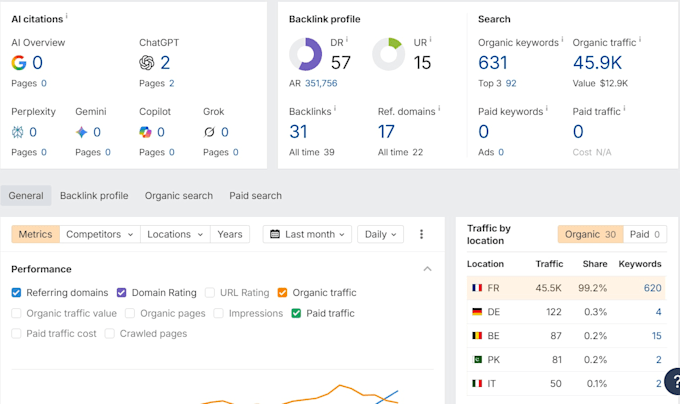Image resolution: width=680 pixels, height=404 pixels.
Task: Click the Germany flag icon
Action: 477,312
